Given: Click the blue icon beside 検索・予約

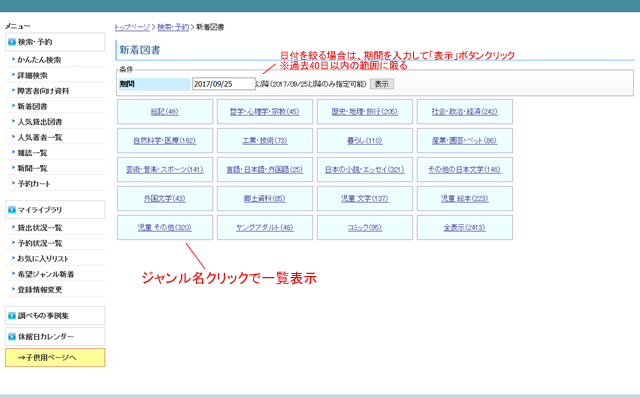Looking at the screenshot, I should (x=12, y=42).
